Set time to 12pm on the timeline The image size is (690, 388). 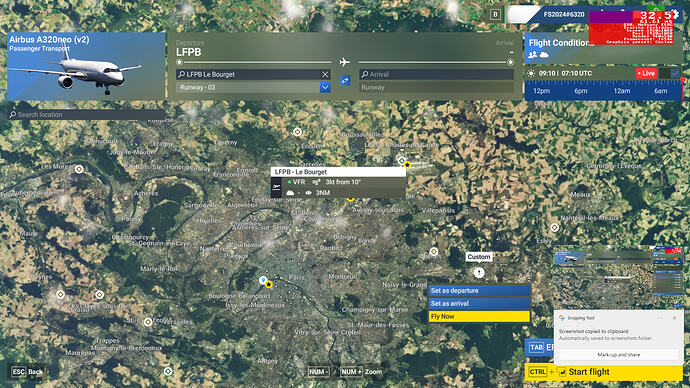541,91
